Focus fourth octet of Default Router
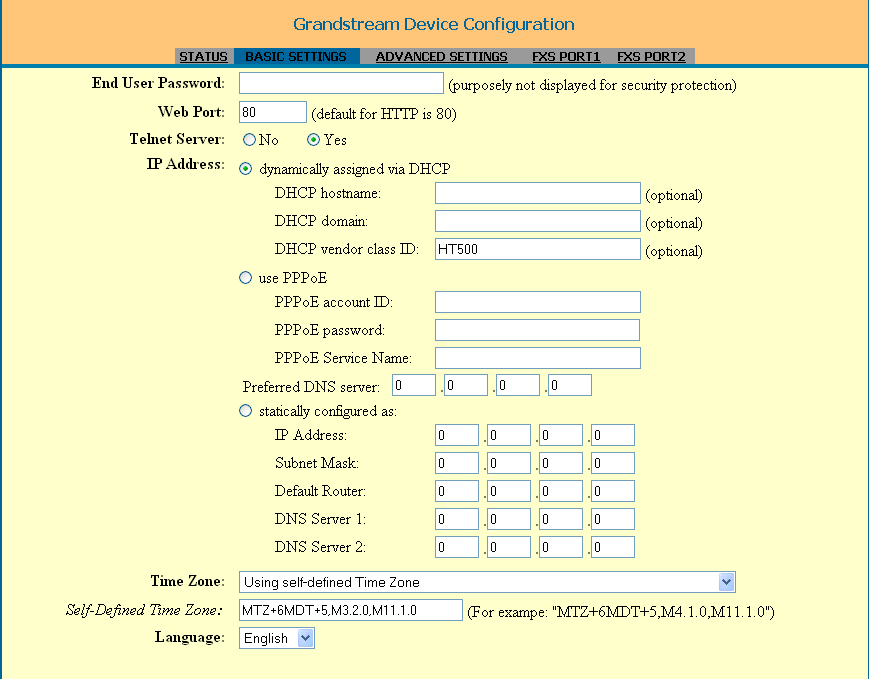This screenshot has width=869, height=679. click(613, 491)
